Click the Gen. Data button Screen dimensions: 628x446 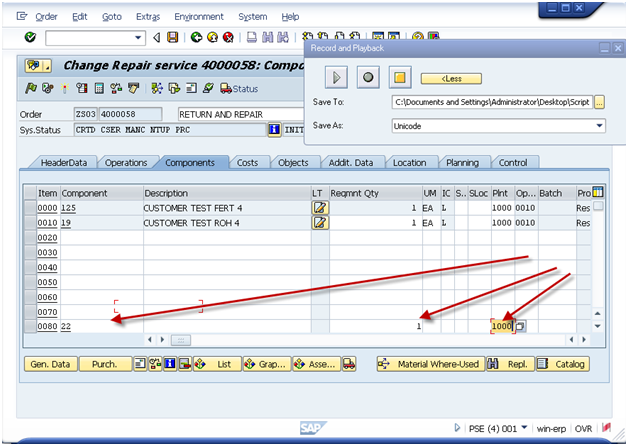(50, 364)
